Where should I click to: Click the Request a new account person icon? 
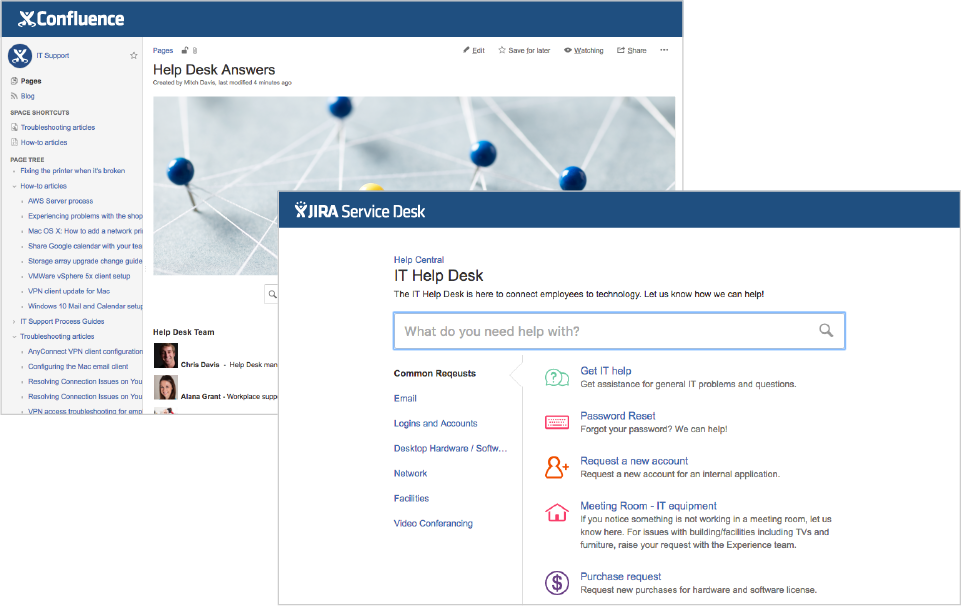click(x=557, y=467)
